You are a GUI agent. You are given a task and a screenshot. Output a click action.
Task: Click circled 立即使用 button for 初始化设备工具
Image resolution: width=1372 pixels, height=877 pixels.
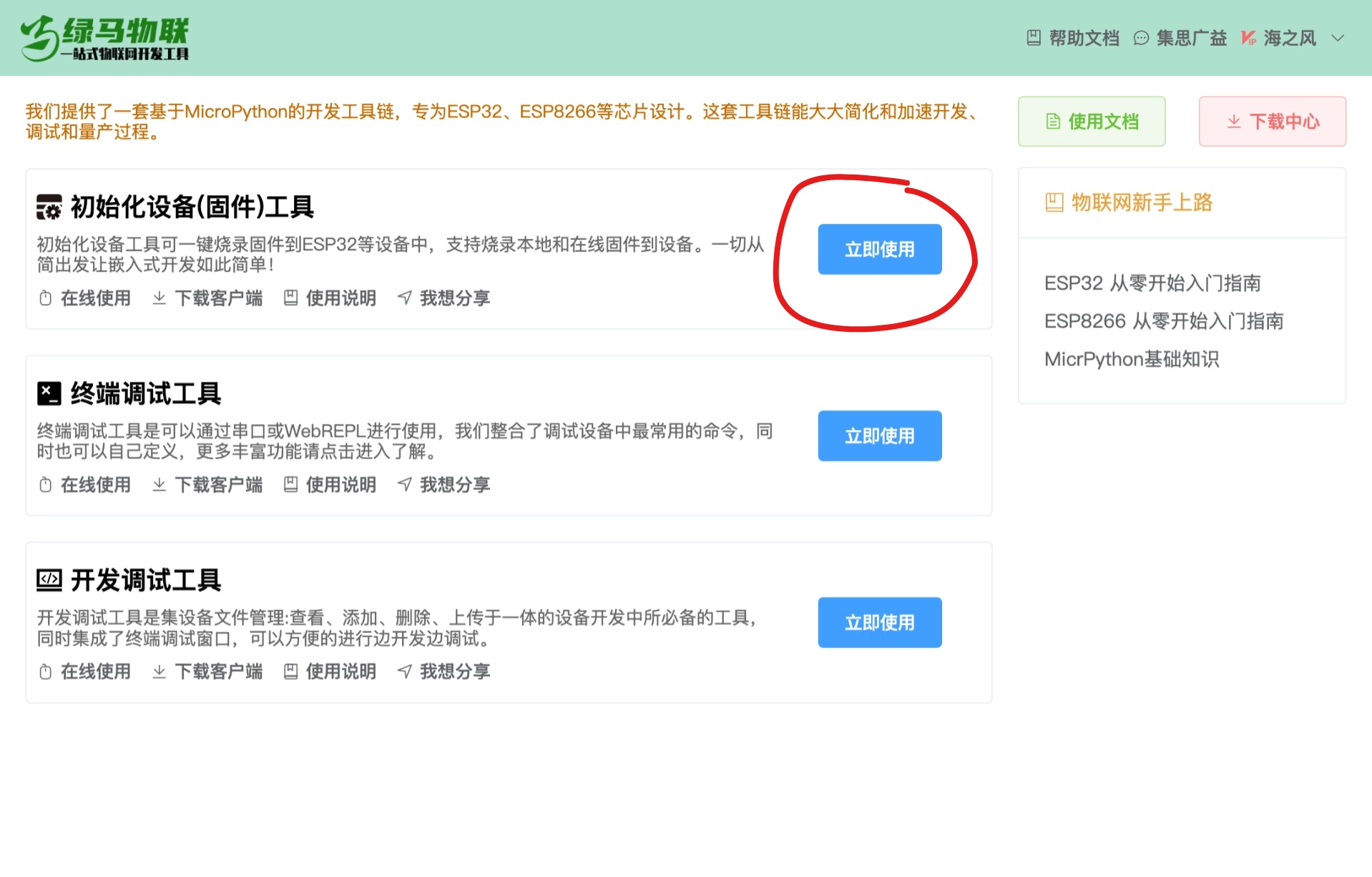click(879, 249)
